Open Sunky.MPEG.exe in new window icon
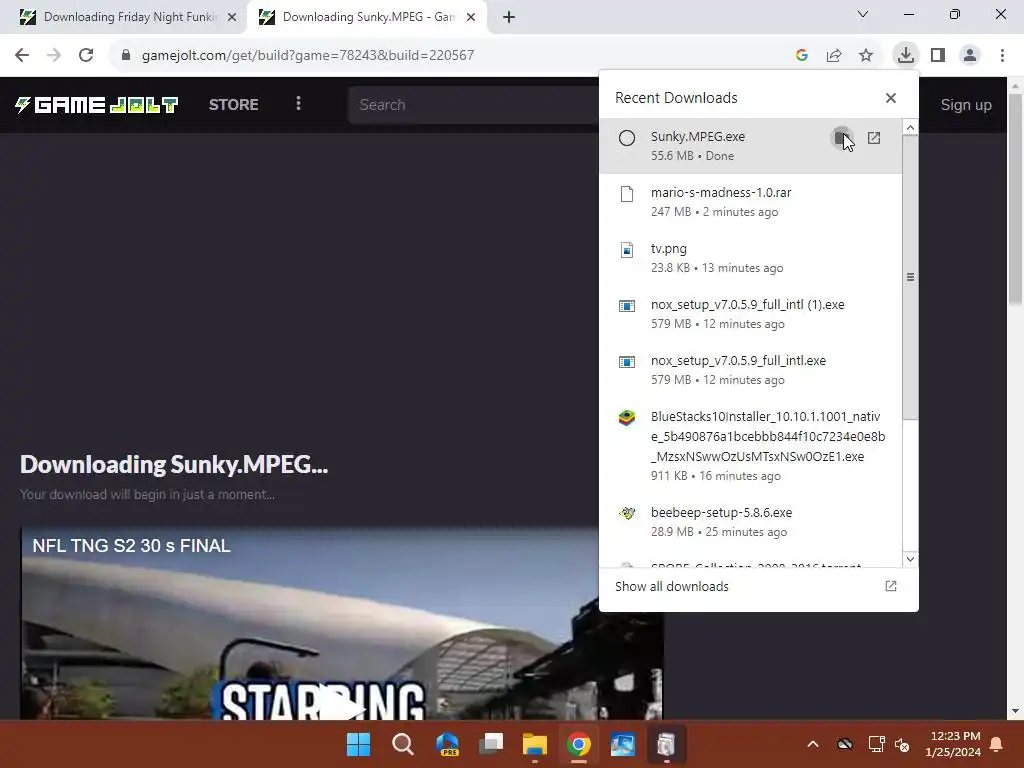The width and height of the screenshot is (1024, 768). (874, 138)
